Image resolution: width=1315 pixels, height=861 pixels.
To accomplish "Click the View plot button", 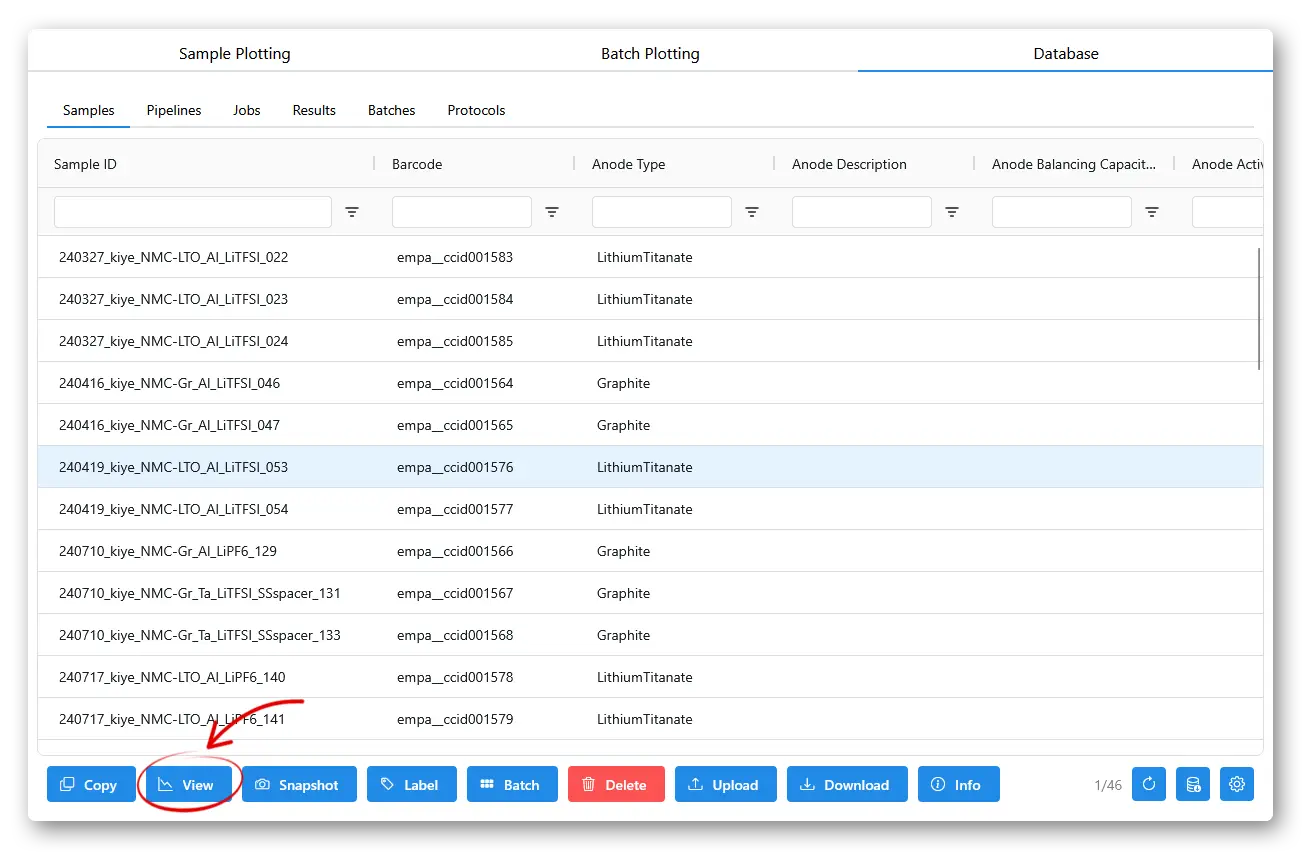I will tap(189, 785).
